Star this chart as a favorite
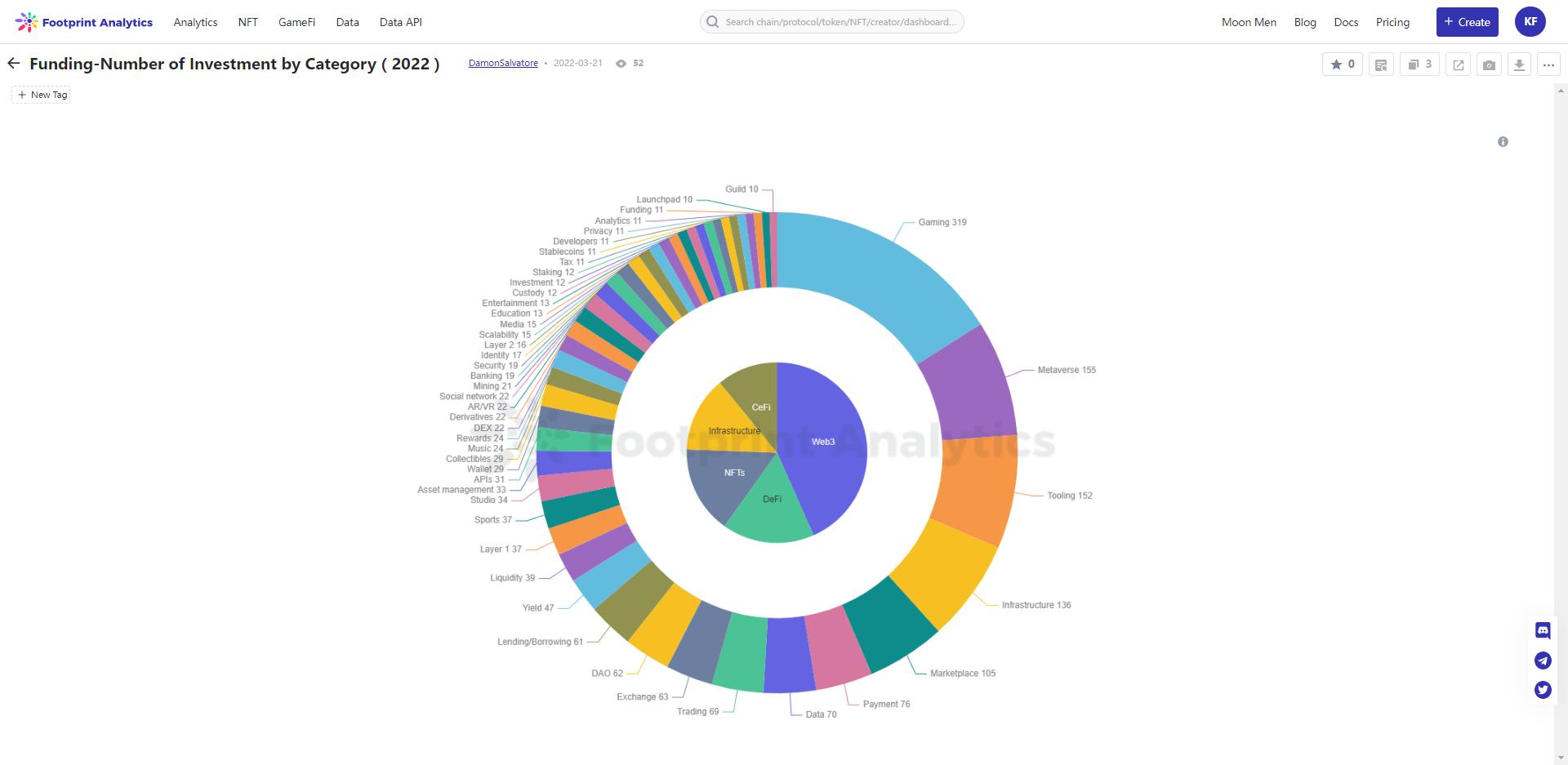This screenshot has height=765, width=1568. [x=1342, y=64]
